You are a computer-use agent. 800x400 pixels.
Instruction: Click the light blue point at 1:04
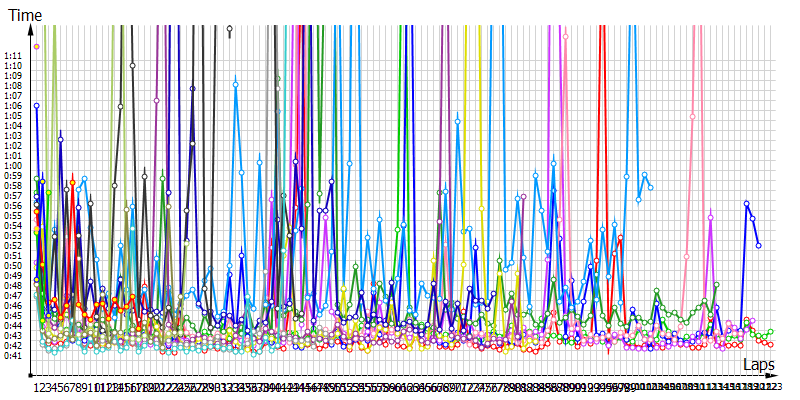(x=458, y=122)
